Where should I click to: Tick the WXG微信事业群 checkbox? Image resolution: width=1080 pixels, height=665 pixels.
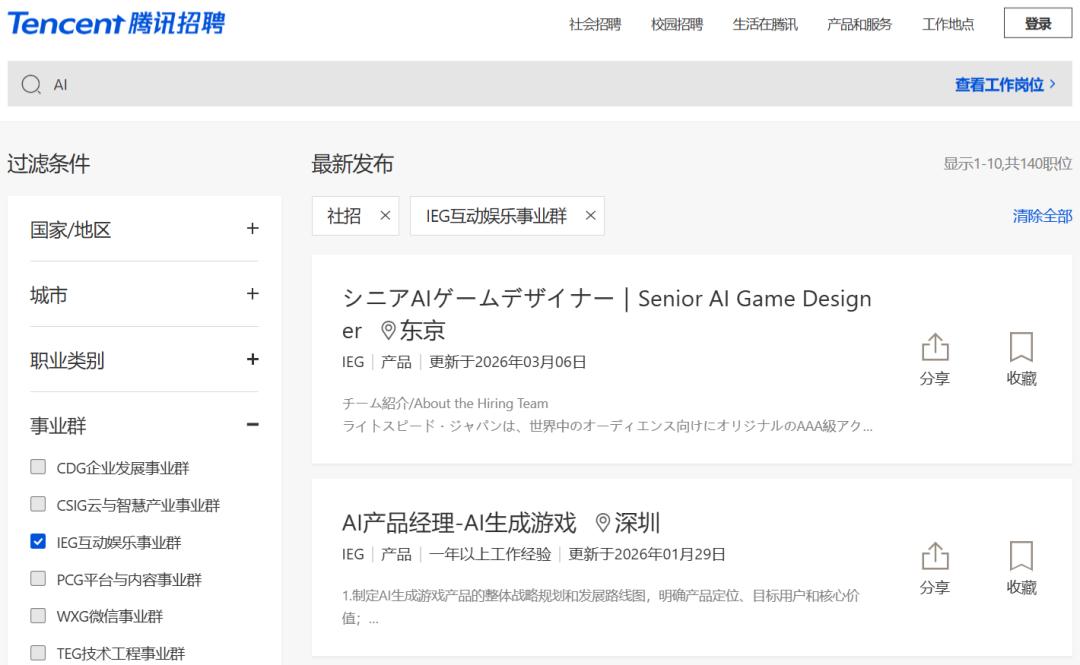point(38,616)
